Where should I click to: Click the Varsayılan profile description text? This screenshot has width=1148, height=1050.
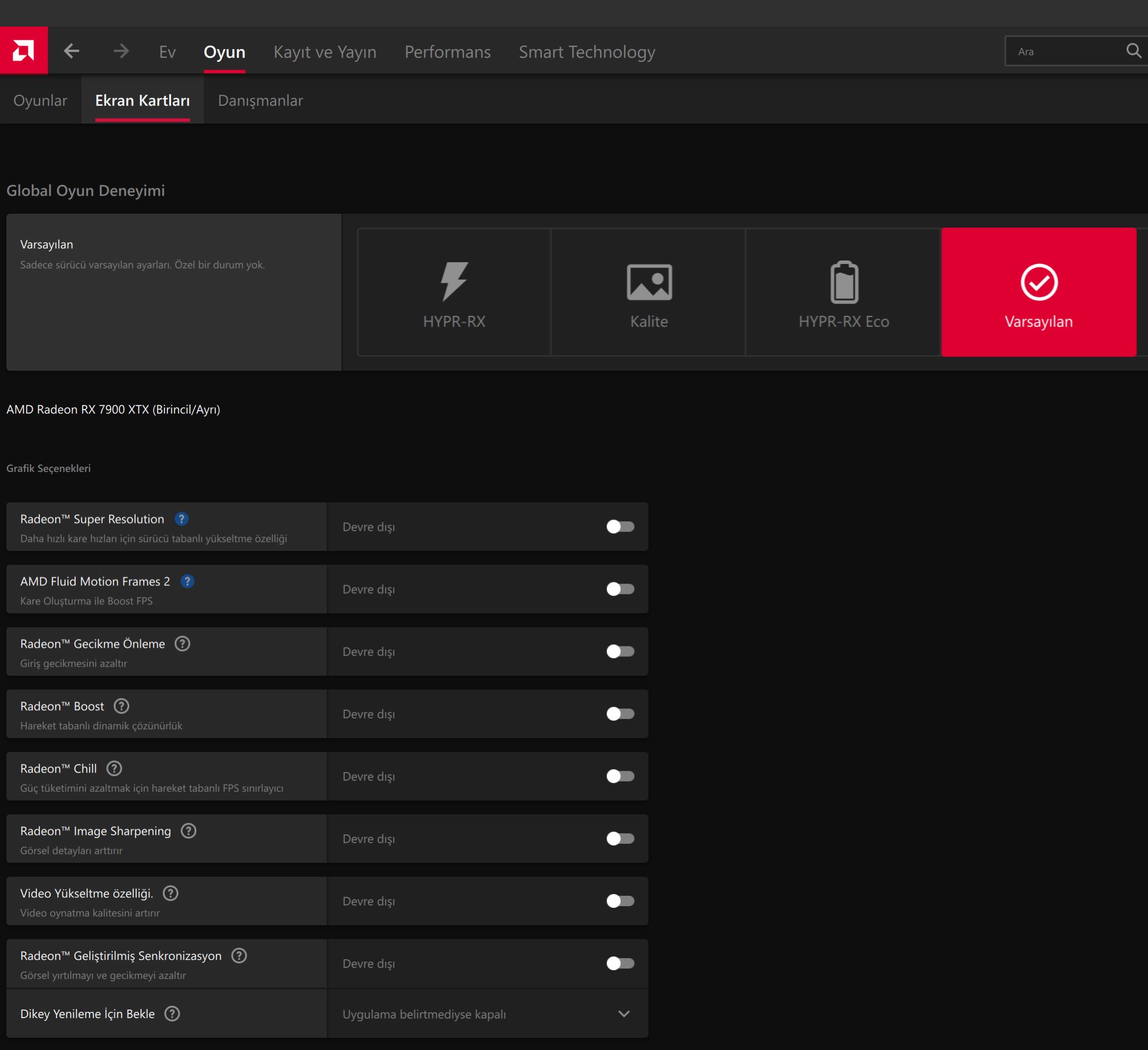(x=142, y=265)
